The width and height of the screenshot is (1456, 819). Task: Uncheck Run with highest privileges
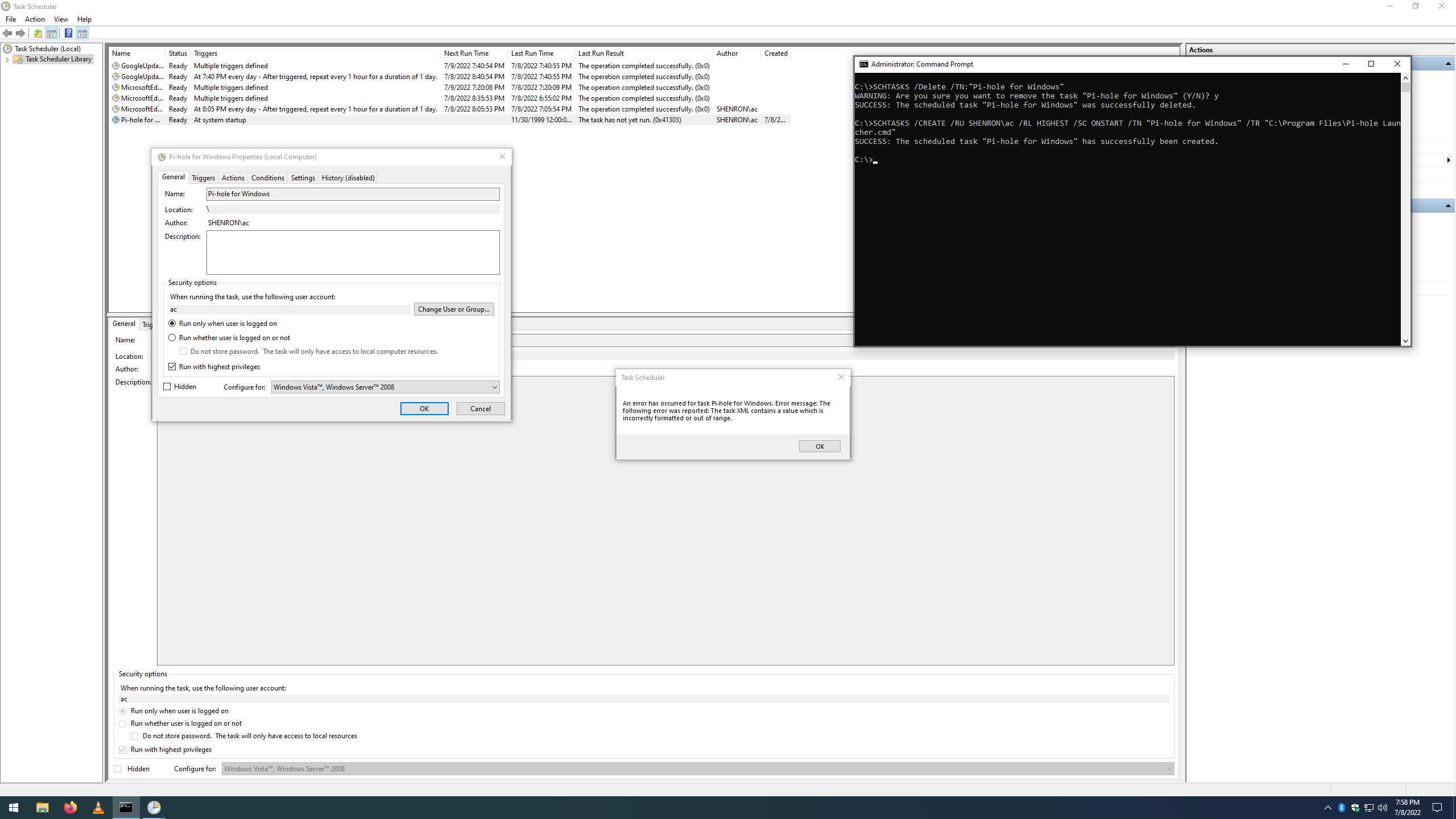[172, 366]
